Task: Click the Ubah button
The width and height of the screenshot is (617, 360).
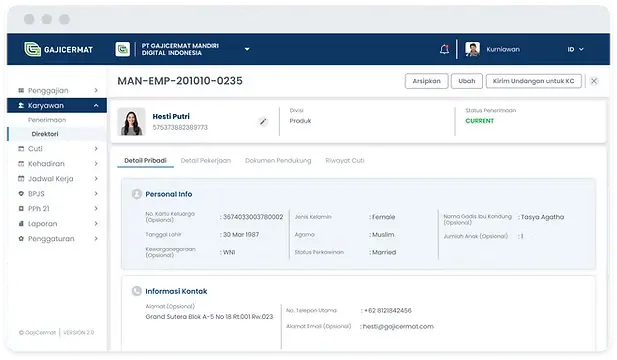Action: [467, 81]
